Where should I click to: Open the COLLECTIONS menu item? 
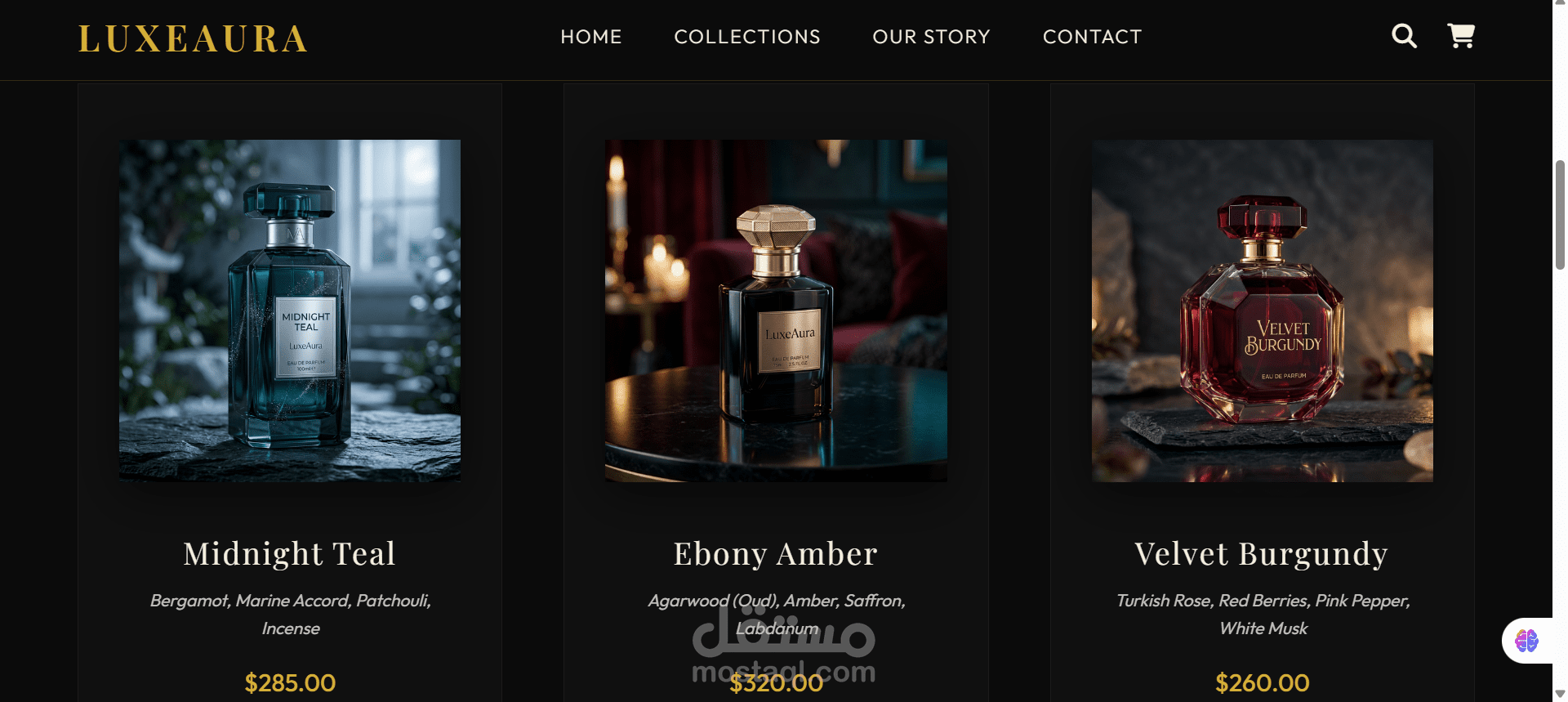point(747,37)
